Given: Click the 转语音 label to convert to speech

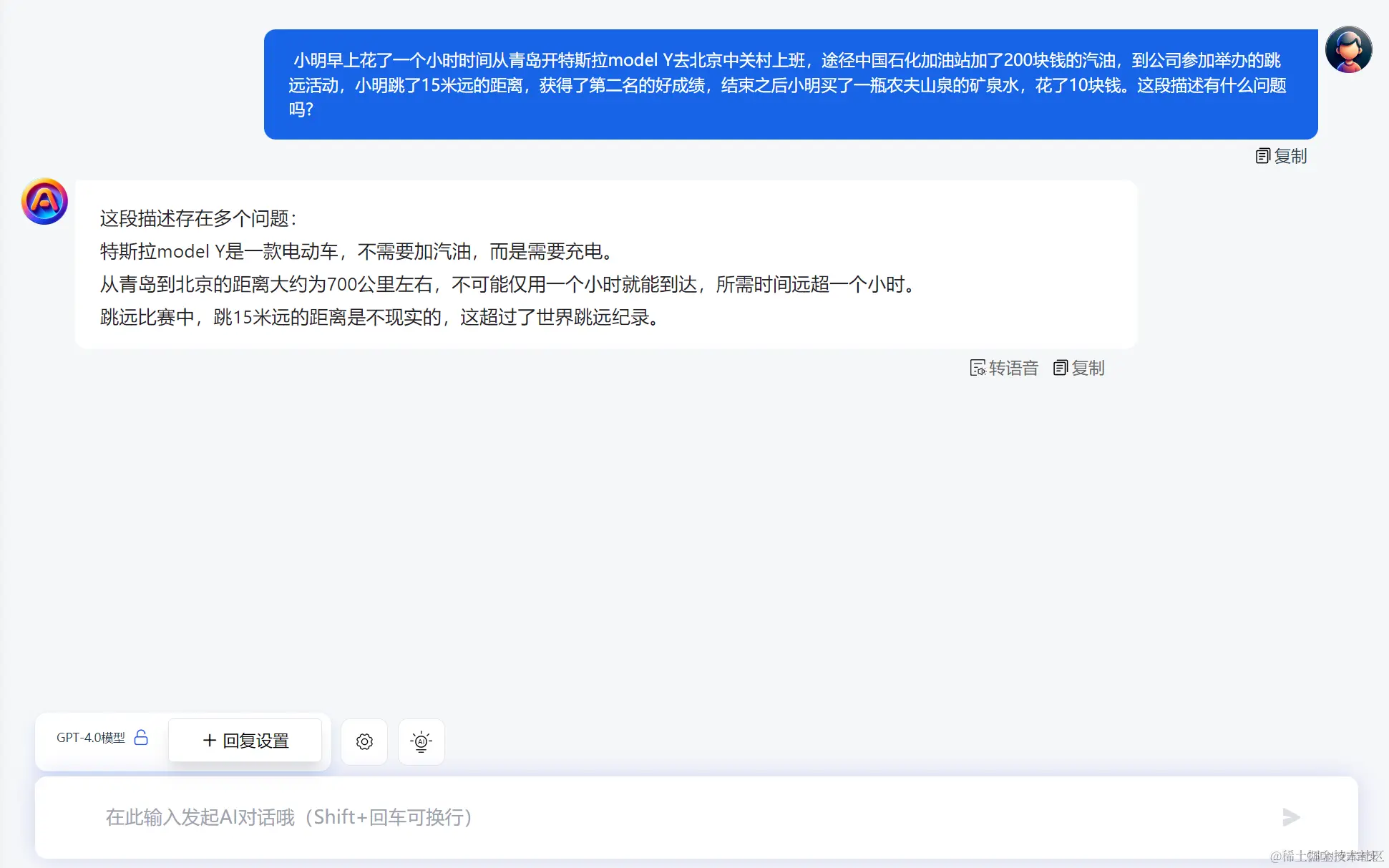Looking at the screenshot, I should click(x=1014, y=367).
